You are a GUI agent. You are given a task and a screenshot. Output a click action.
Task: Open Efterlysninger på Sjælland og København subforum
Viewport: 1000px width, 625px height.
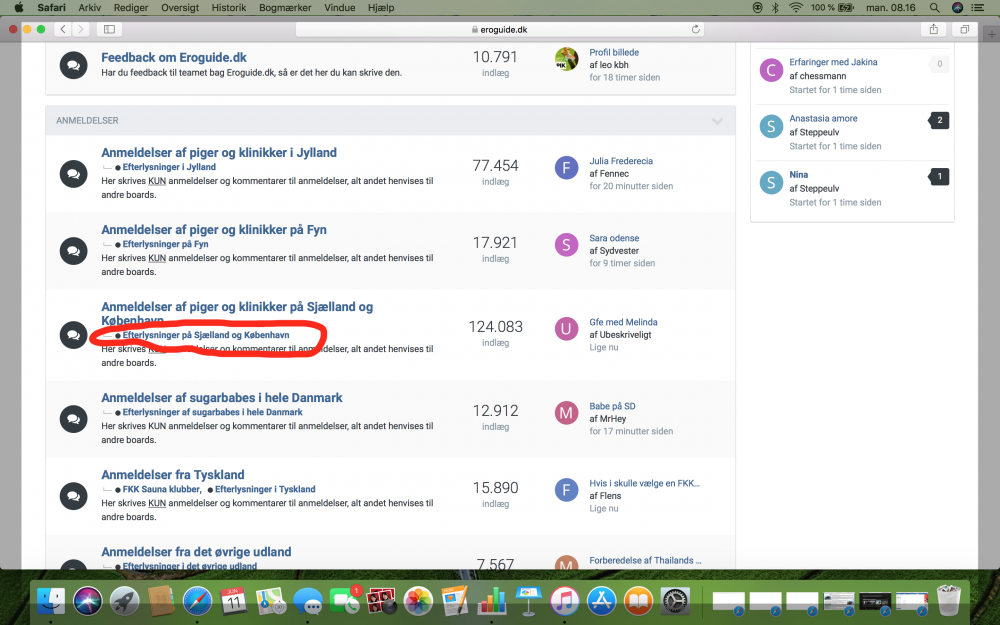click(x=206, y=335)
